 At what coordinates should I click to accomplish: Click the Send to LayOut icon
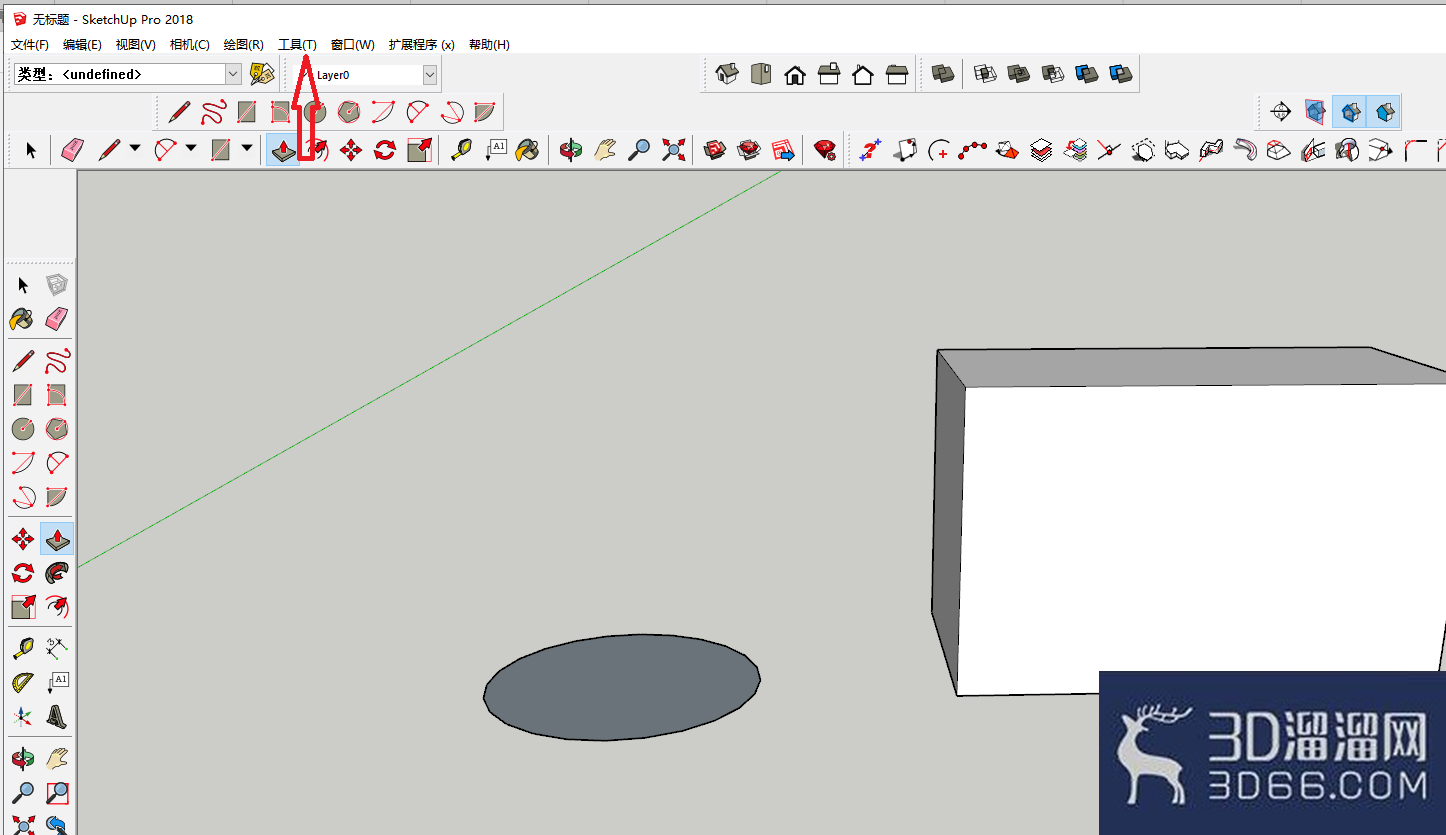point(783,150)
